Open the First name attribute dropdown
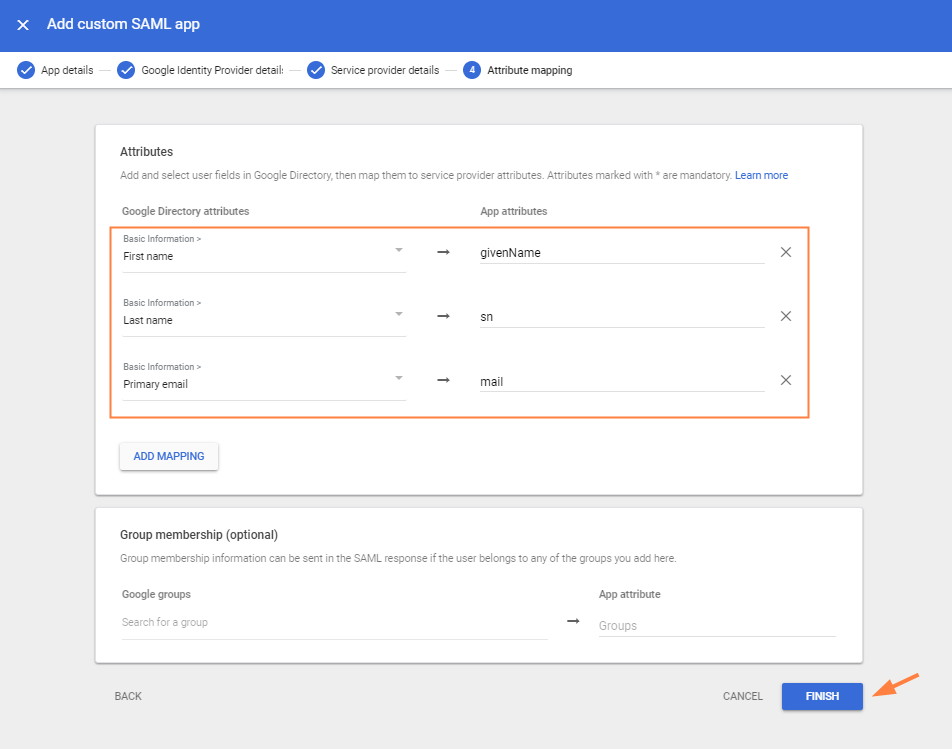The image size is (952, 749). (x=398, y=250)
